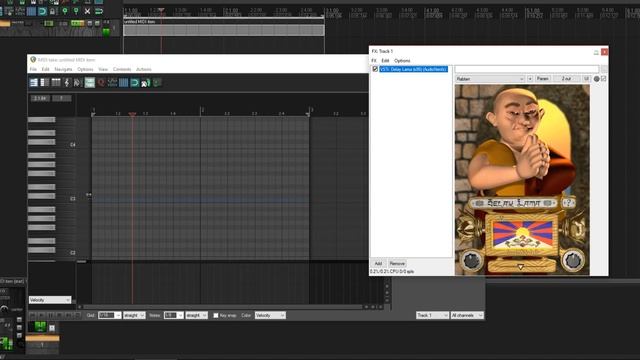The image size is (640, 360).
Task: Enable the Delay Lama FX checkbox
Action: point(375,69)
